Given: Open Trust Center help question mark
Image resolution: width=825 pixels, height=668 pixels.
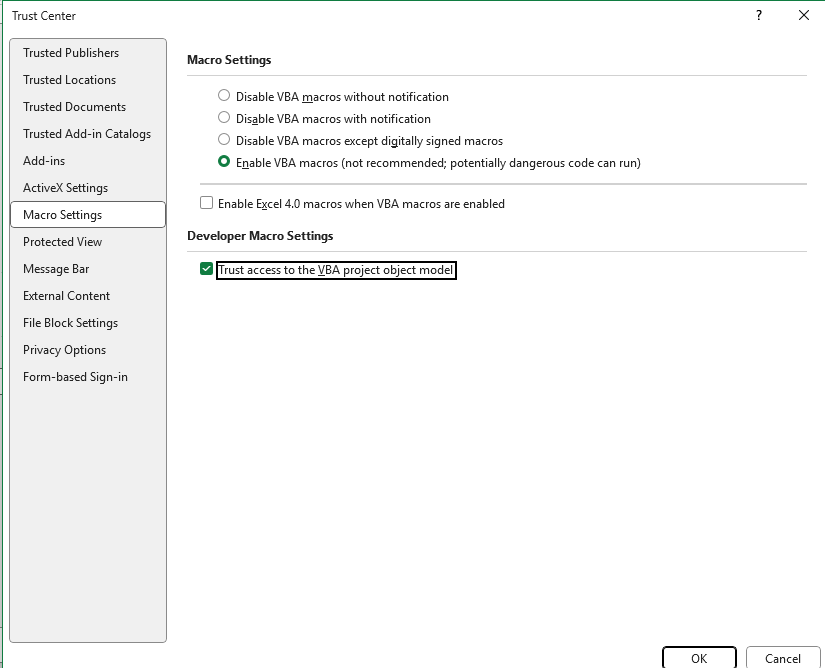Looking at the screenshot, I should pos(759,15).
